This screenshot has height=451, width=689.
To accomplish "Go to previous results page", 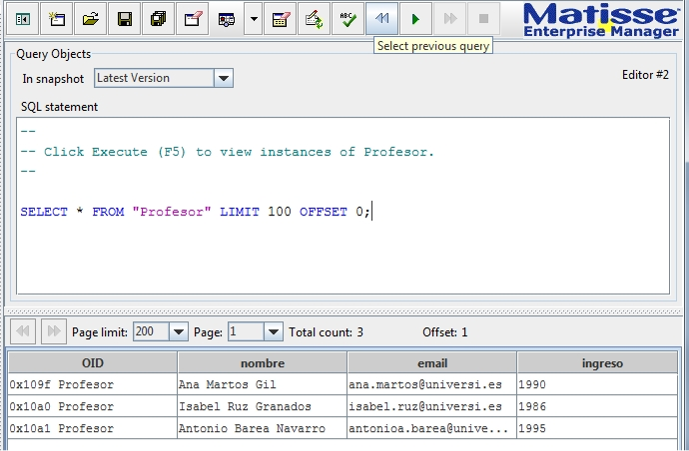I will click(x=23, y=331).
